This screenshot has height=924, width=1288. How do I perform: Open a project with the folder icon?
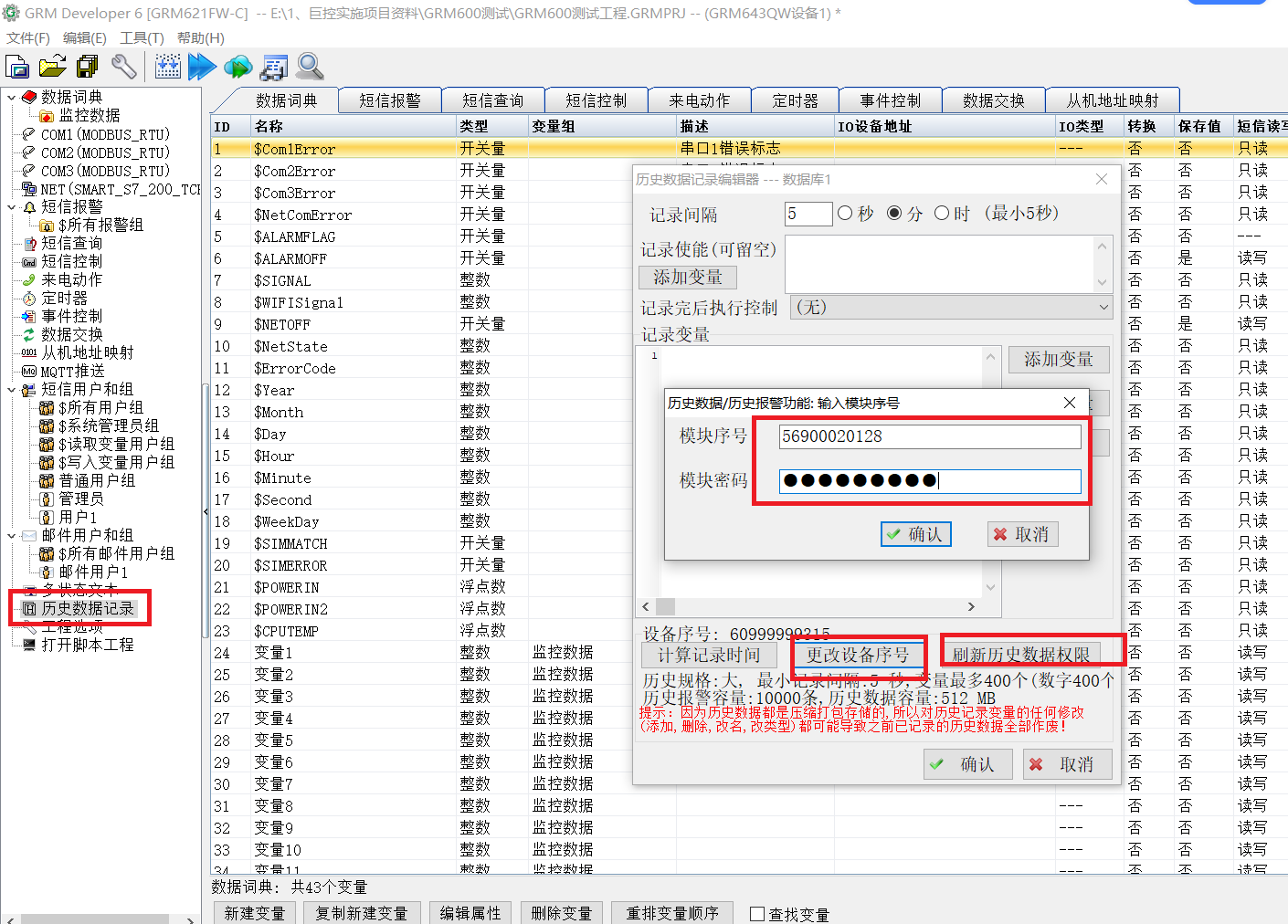53,67
